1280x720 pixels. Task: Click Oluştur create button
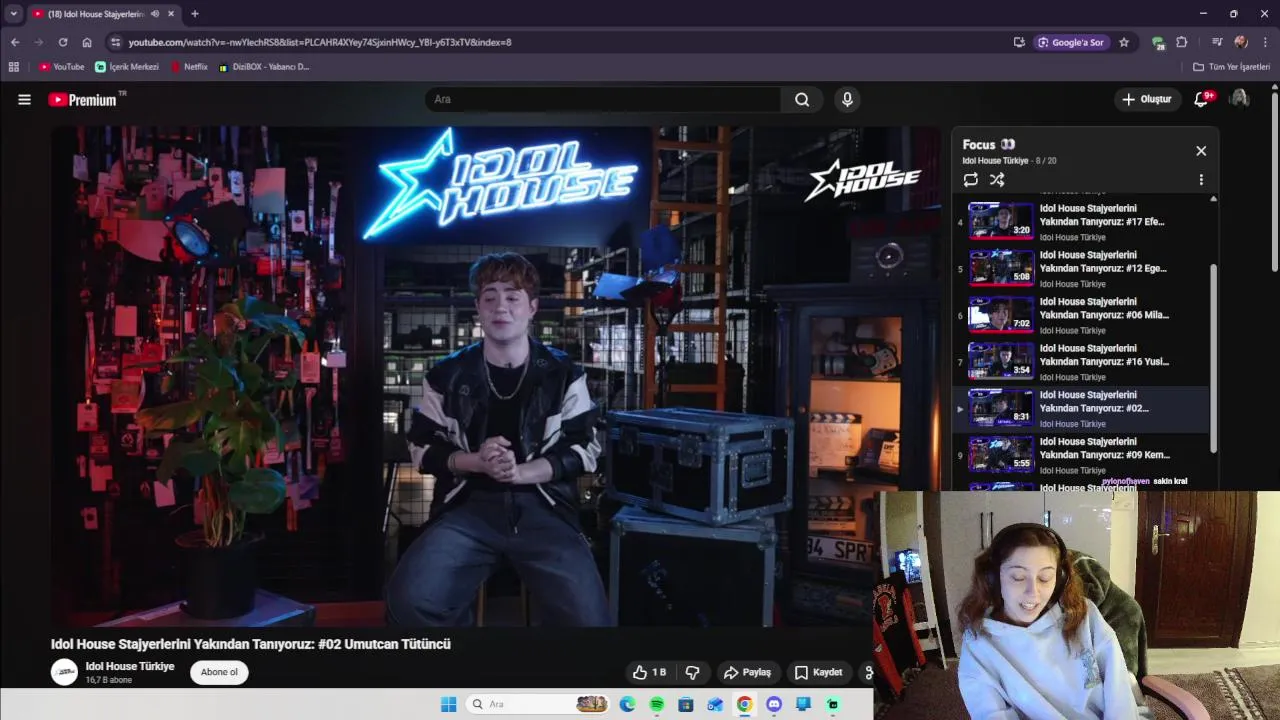point(1147,99)
